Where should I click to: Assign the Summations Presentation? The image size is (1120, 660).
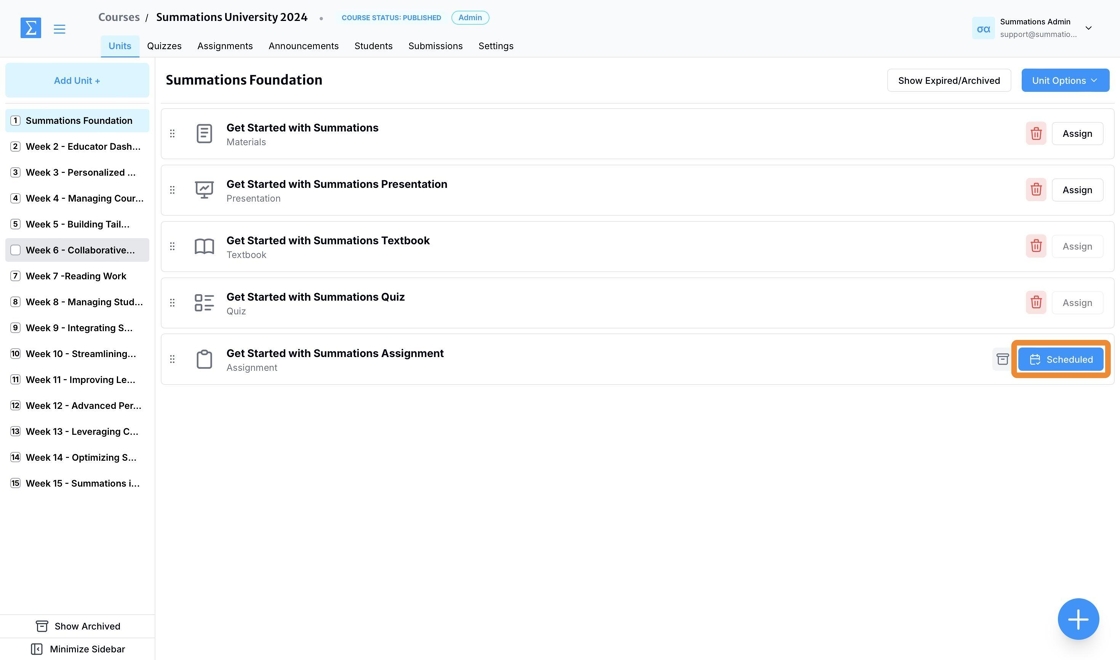pyautogui.click(x=1077, y=190)
